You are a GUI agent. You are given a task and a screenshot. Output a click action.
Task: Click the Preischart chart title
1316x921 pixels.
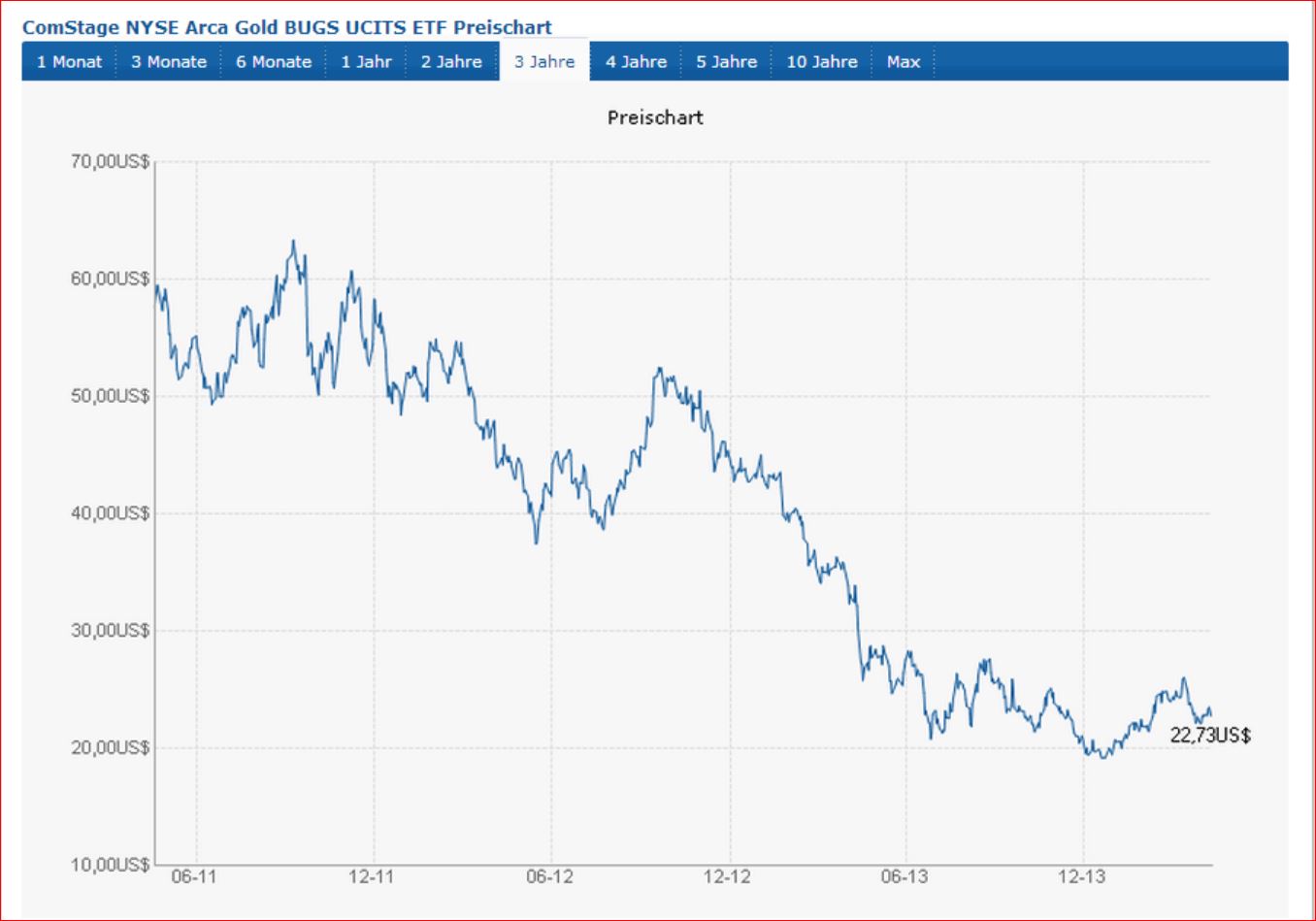tap(655, 117)
